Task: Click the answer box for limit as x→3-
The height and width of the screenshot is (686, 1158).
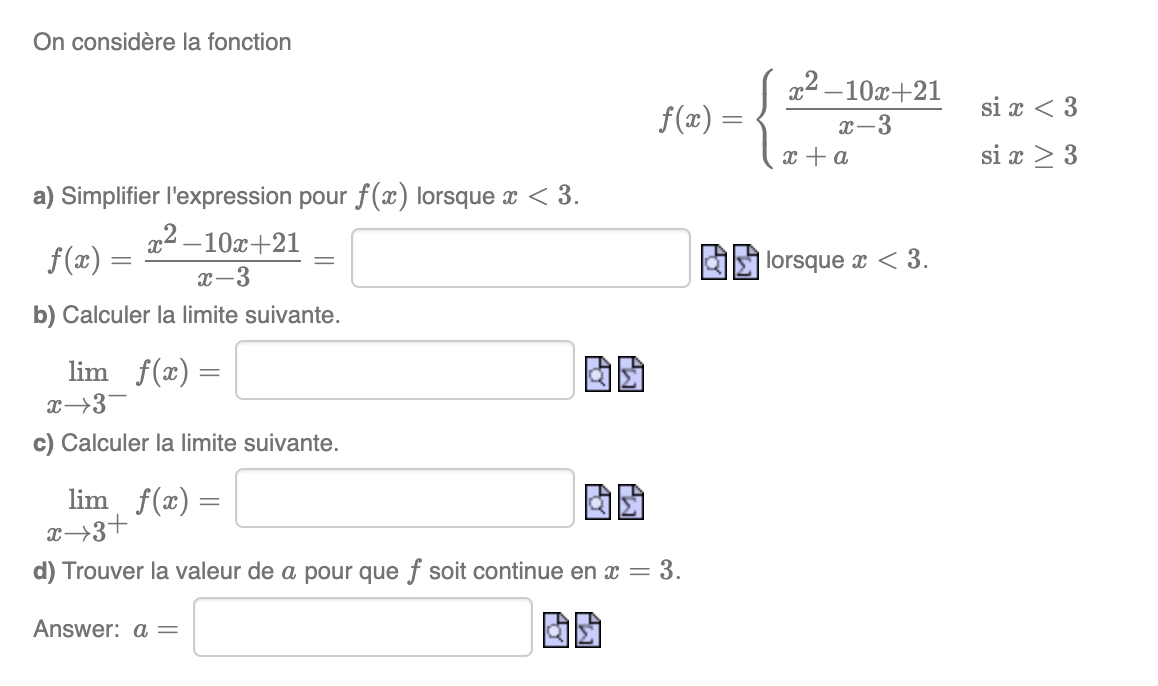Action: [x=405, y=370]
